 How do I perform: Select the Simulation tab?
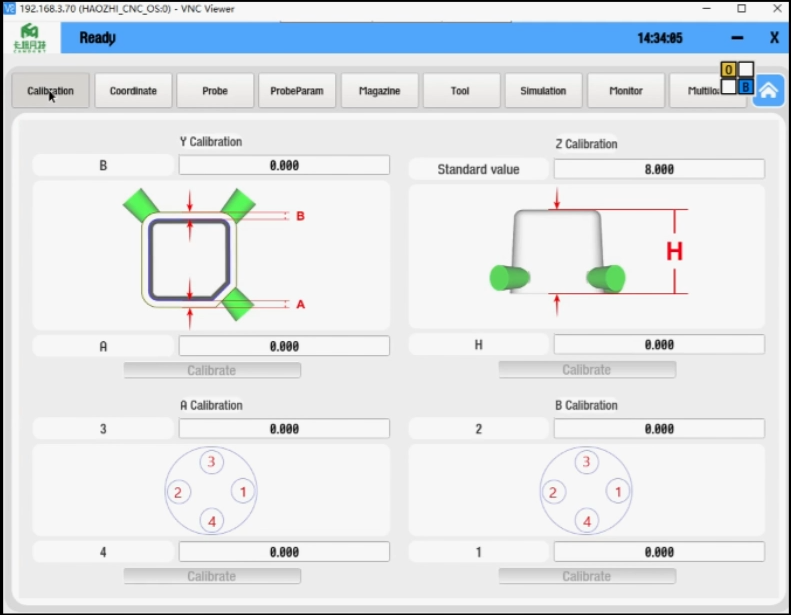coord(543,91)
